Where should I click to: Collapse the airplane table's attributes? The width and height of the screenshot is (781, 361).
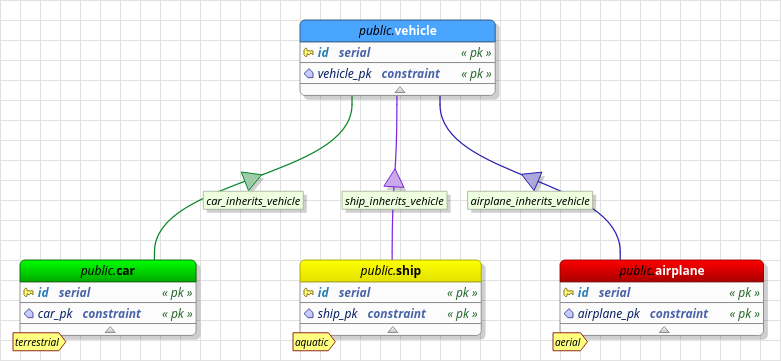(663, 330)
